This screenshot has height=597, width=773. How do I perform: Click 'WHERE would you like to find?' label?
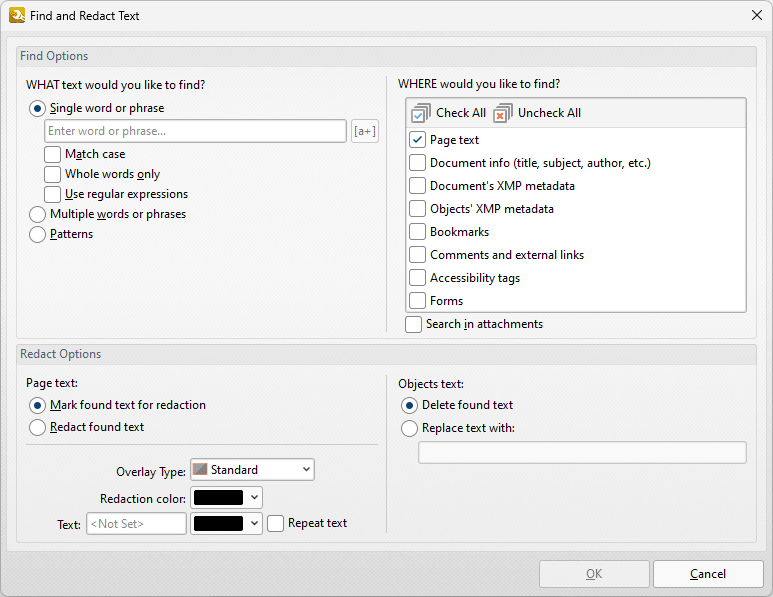(479, 84)
